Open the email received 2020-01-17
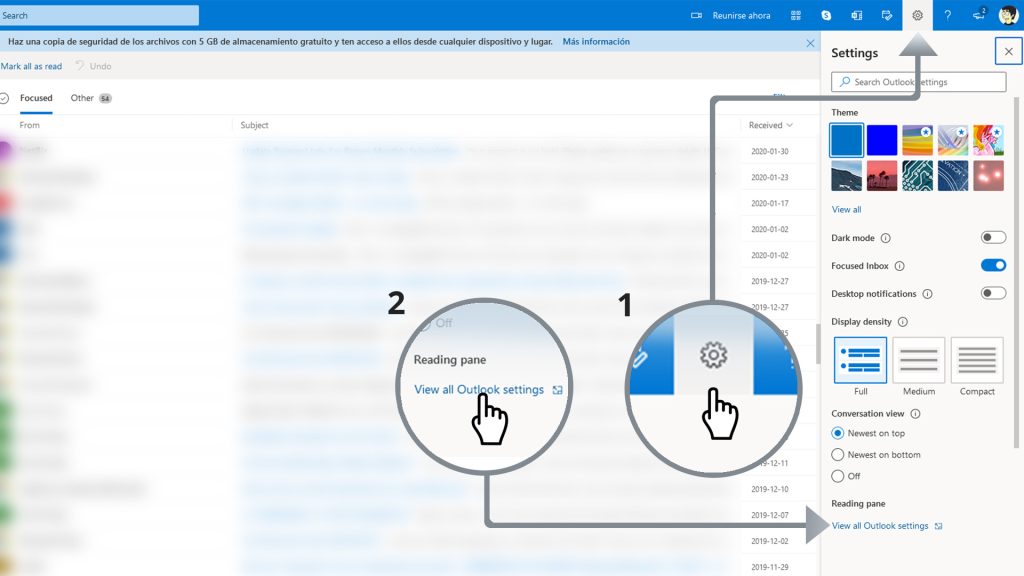Image resolution: width=1024 pixels, height=576 pixels. tap(409, 203)
